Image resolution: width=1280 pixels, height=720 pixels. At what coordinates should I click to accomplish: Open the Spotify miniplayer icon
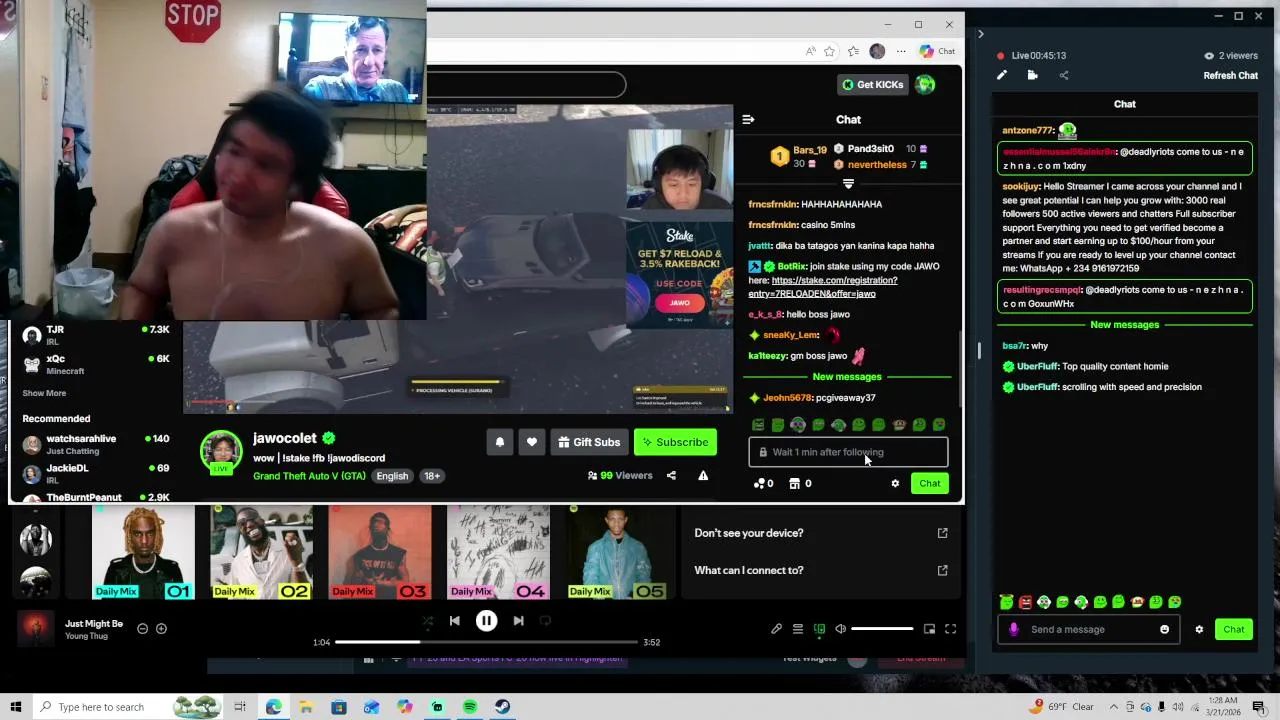click(x=929, y=629)
